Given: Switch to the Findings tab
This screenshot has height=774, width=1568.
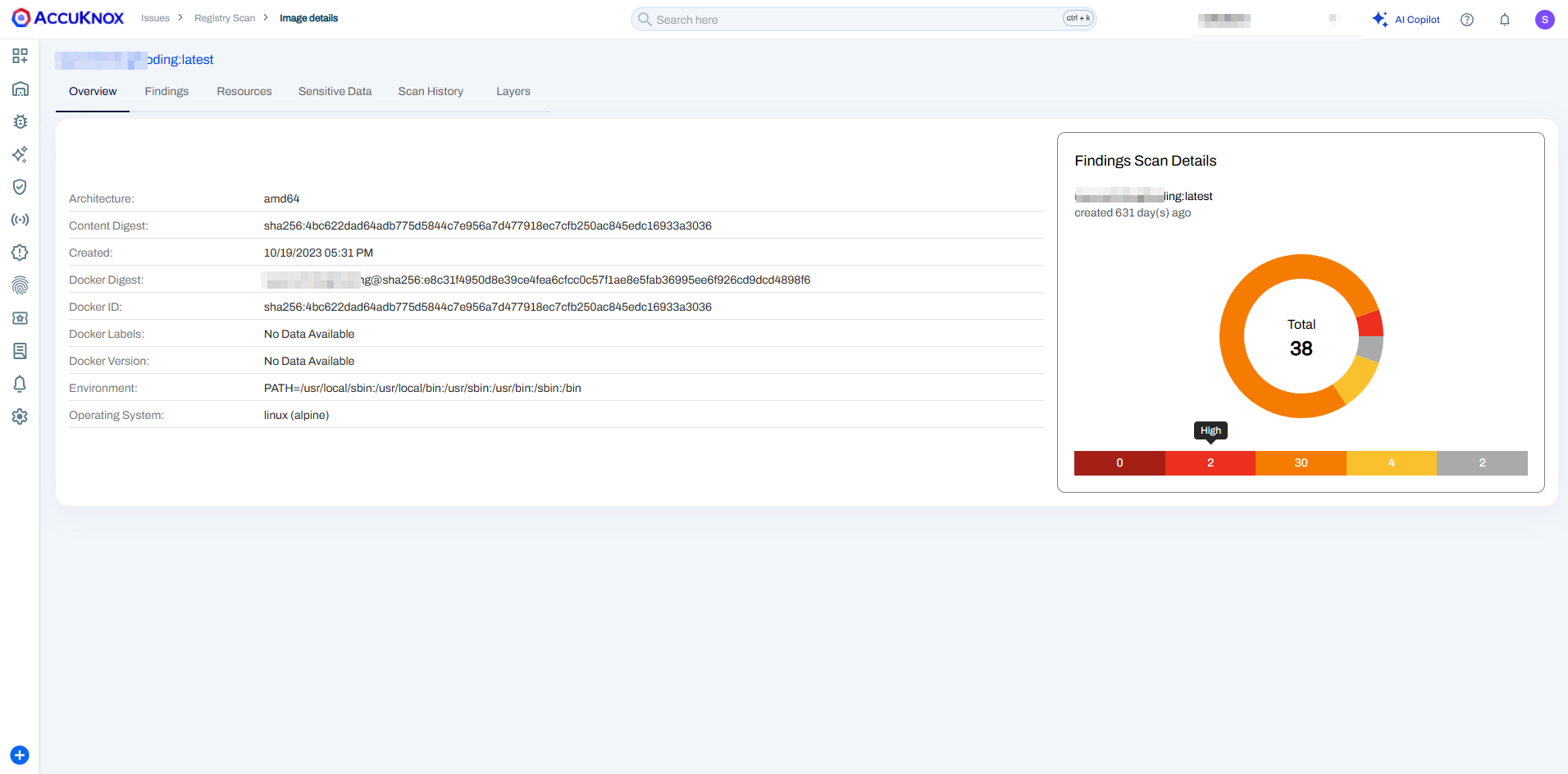Looking at the screenshot, I should pos(166,91).
